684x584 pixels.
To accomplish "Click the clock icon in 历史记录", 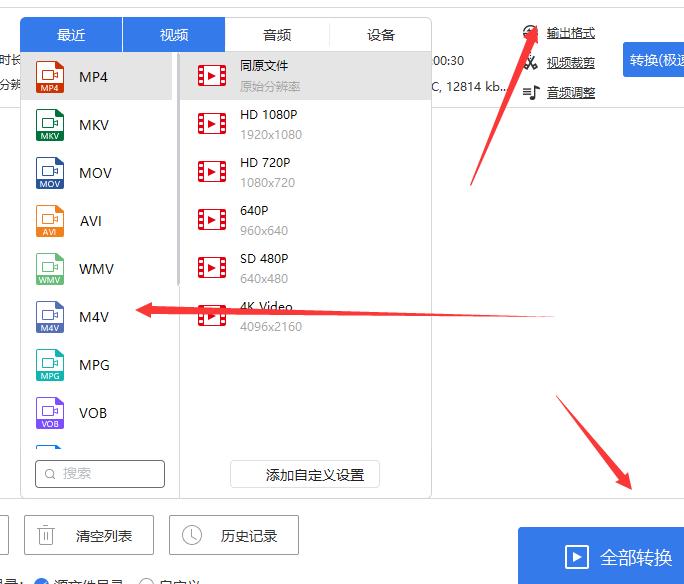I will (x=192, y=535).
